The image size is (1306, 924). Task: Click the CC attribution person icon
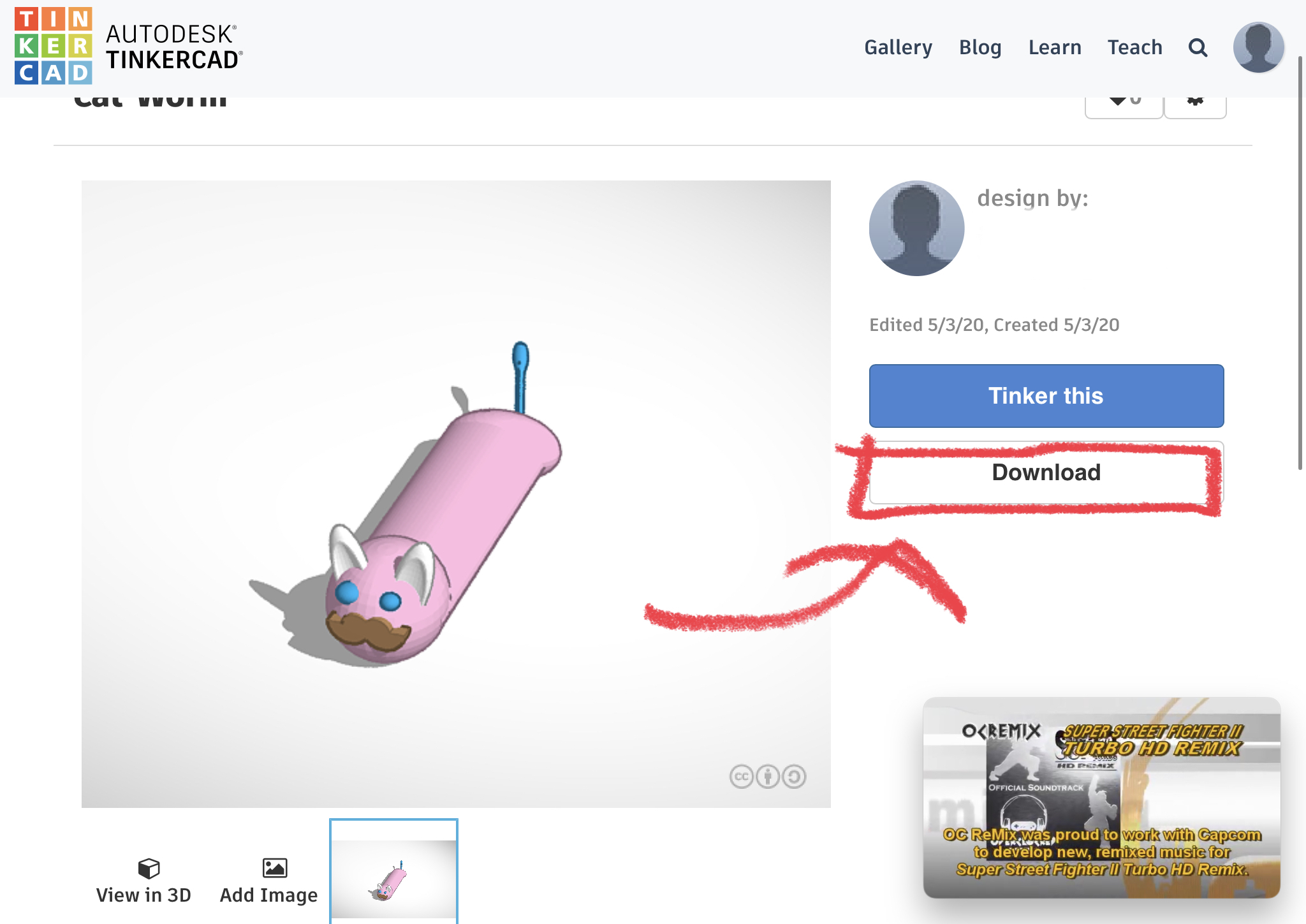coord(768,777)
